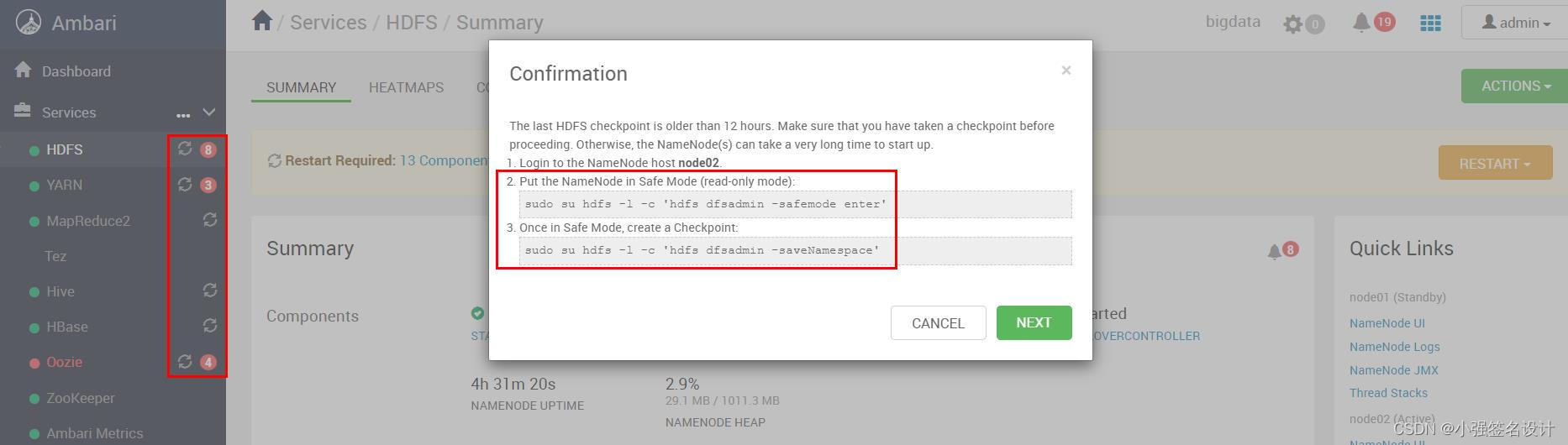The width and height of the screenshot is (1568, 445).
Task: Open the admin user dropdown
Action: [1516, 23]
